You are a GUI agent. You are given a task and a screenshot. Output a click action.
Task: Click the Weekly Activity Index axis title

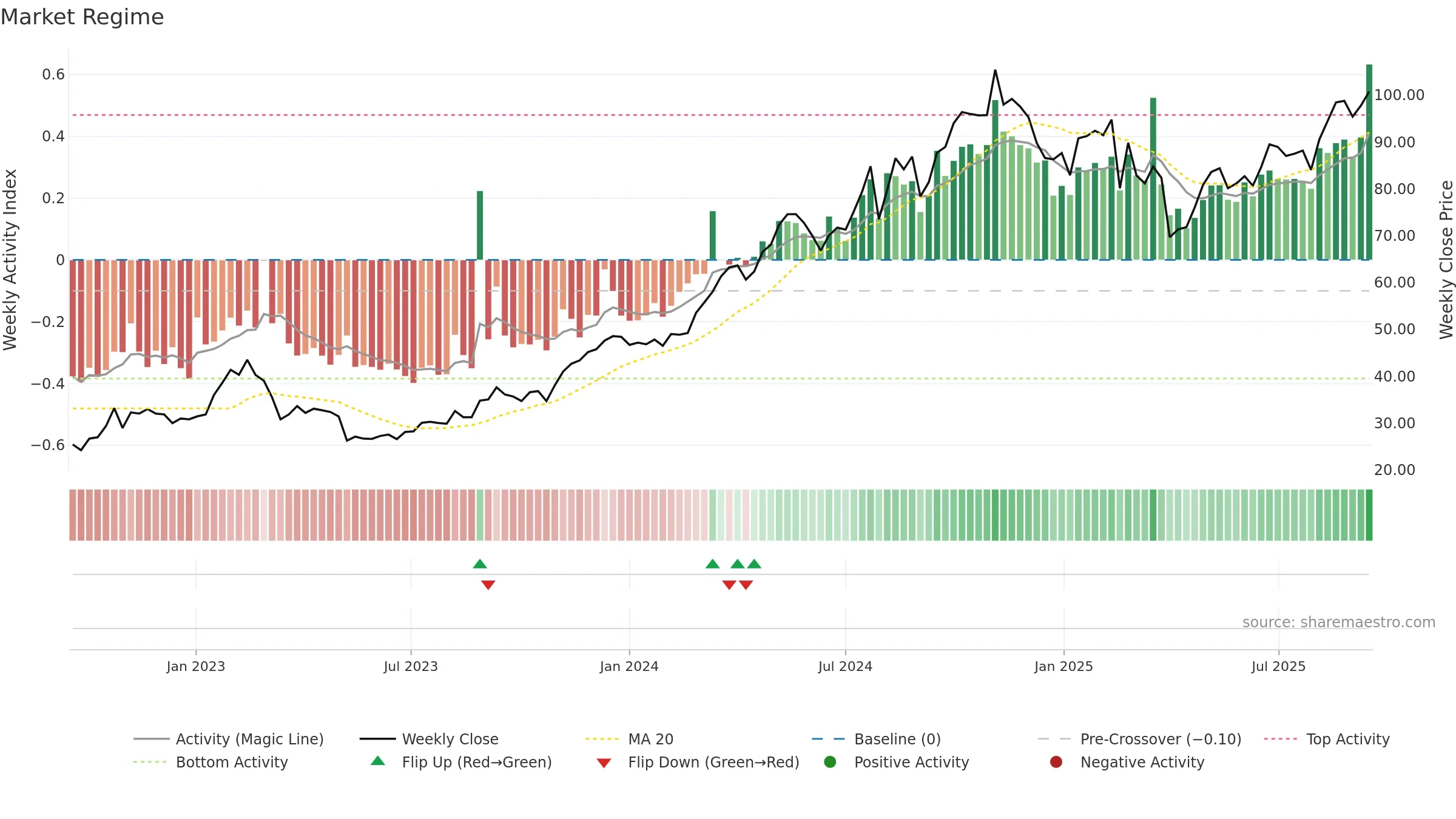10,260
